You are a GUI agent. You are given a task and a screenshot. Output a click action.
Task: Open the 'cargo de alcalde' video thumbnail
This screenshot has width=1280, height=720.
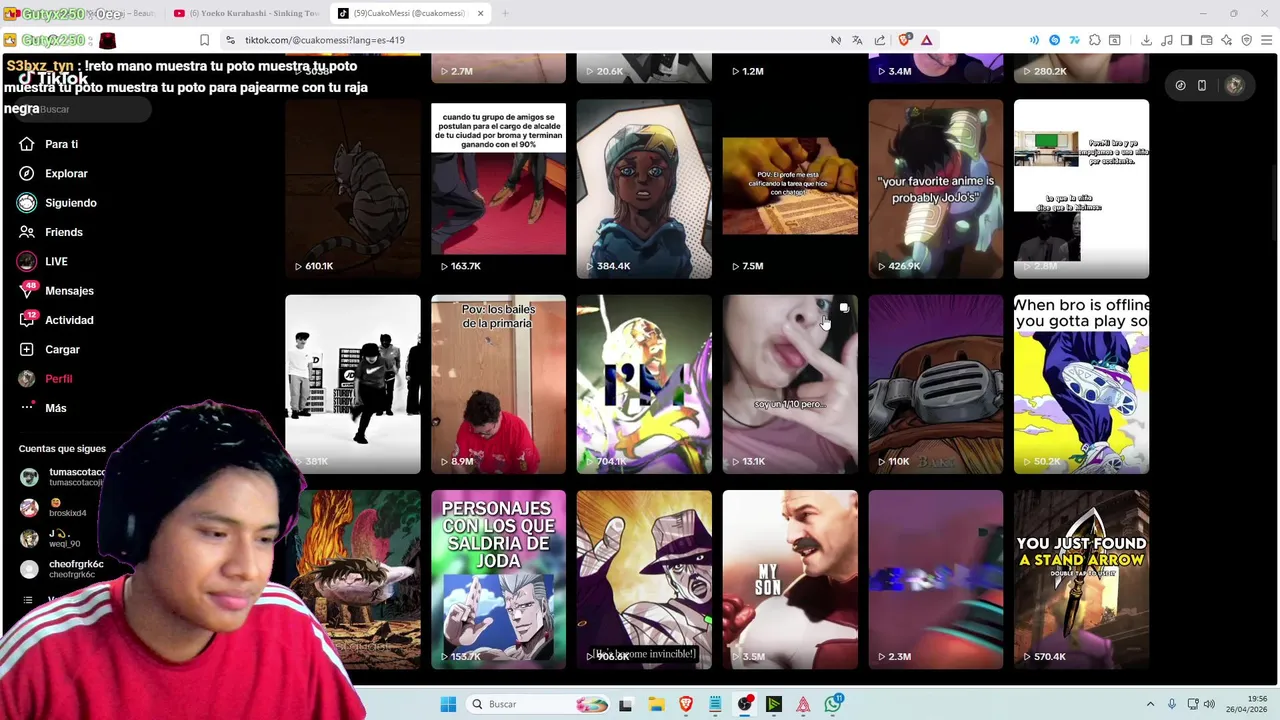tap(498, 188)
